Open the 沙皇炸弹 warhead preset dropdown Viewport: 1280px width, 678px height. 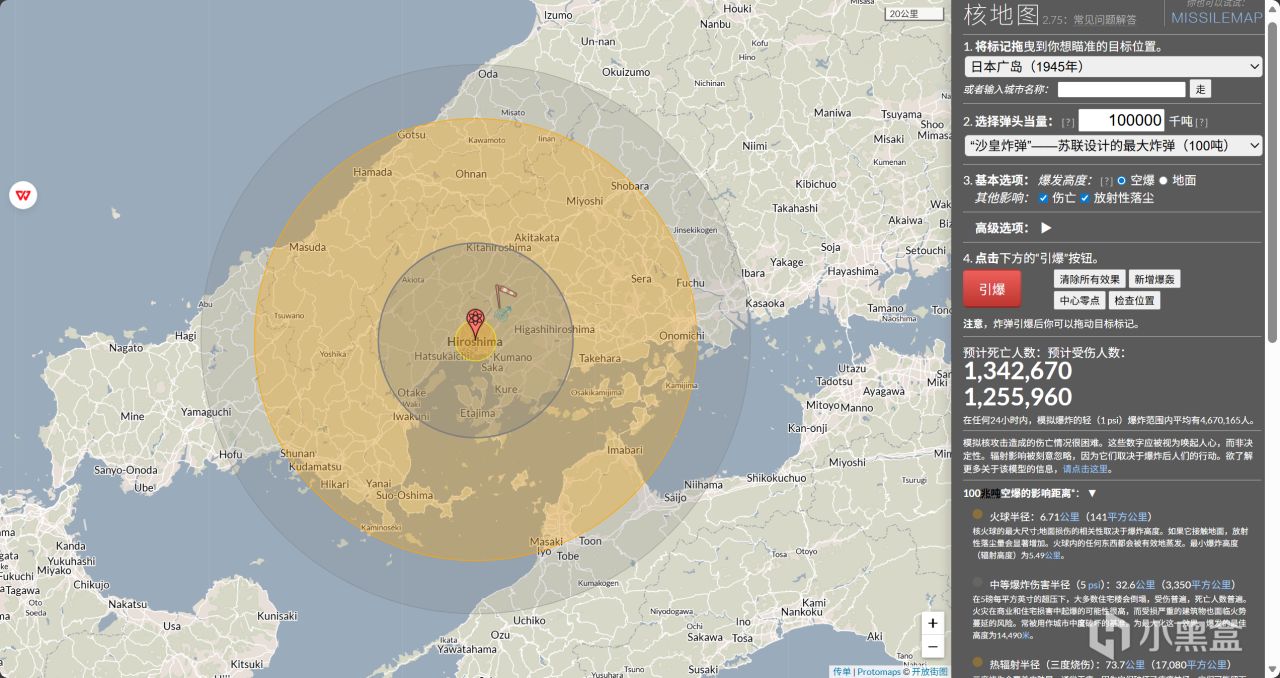click(1113, 145)
